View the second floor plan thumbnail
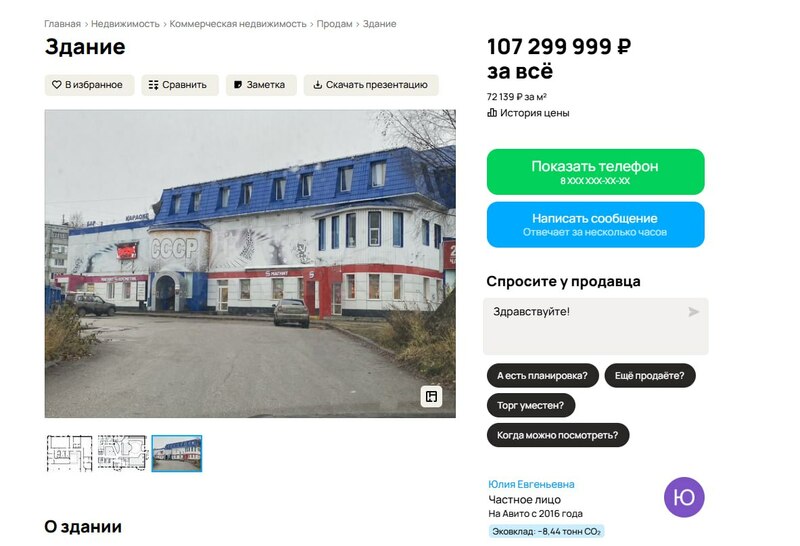 coord(121,453)
